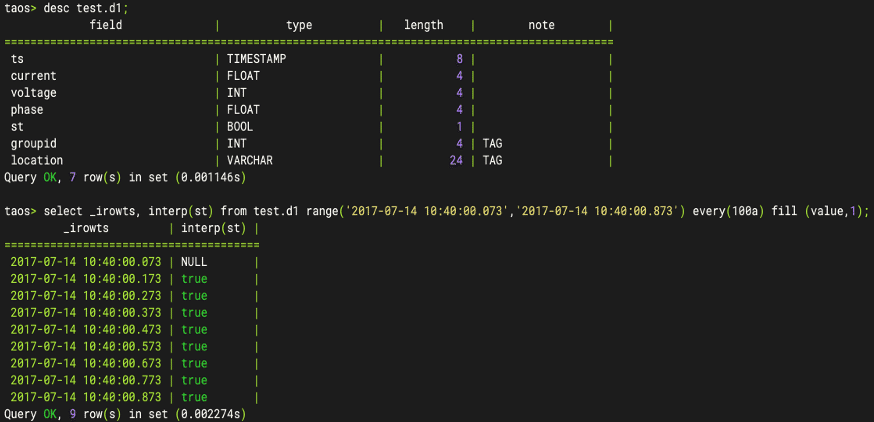Click the 'voltage' field name
Viewport: 874px width, 422px height.
click(x=34, y=93)
